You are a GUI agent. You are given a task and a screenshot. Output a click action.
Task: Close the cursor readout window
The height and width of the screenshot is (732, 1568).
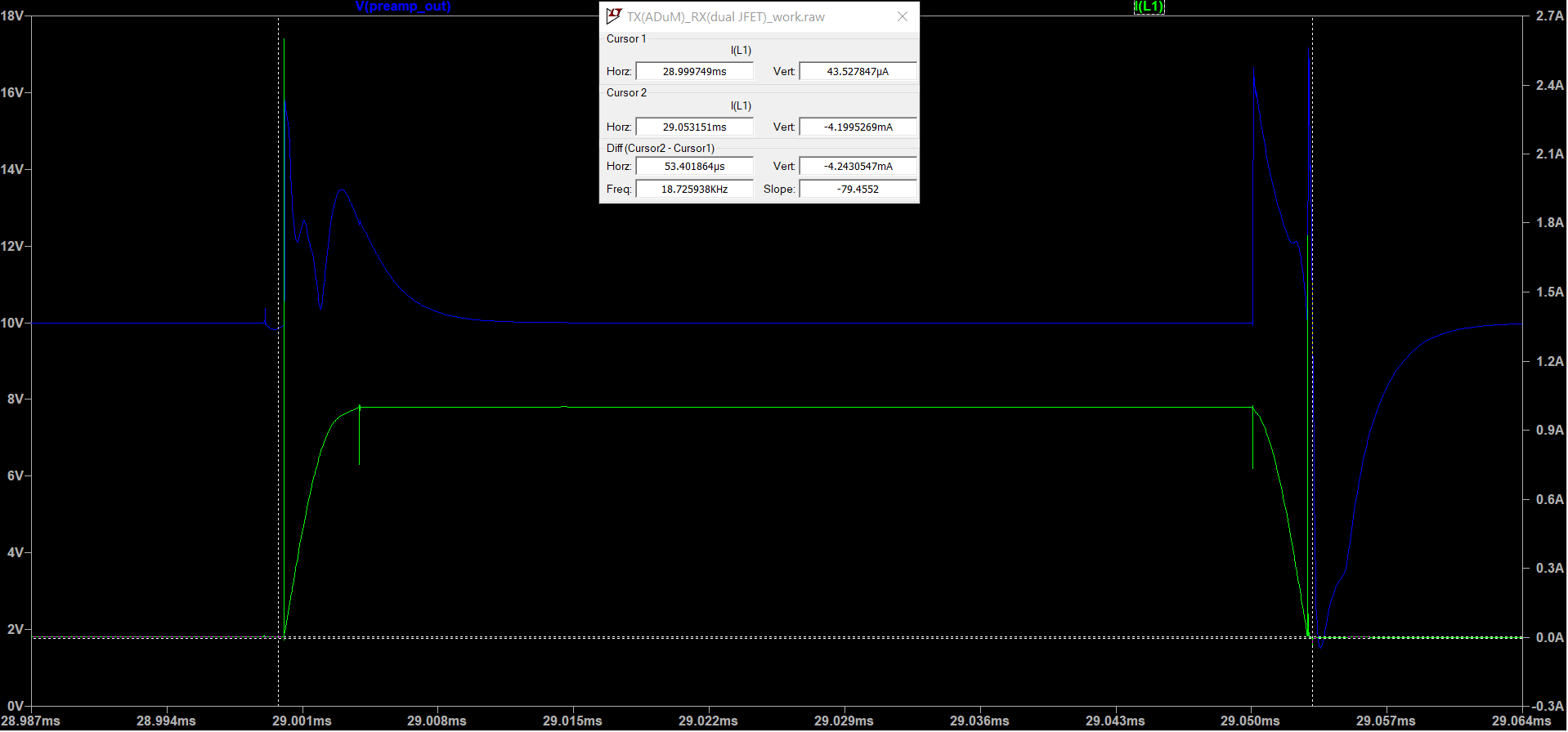pyautogui.click(x=903, y=16)
